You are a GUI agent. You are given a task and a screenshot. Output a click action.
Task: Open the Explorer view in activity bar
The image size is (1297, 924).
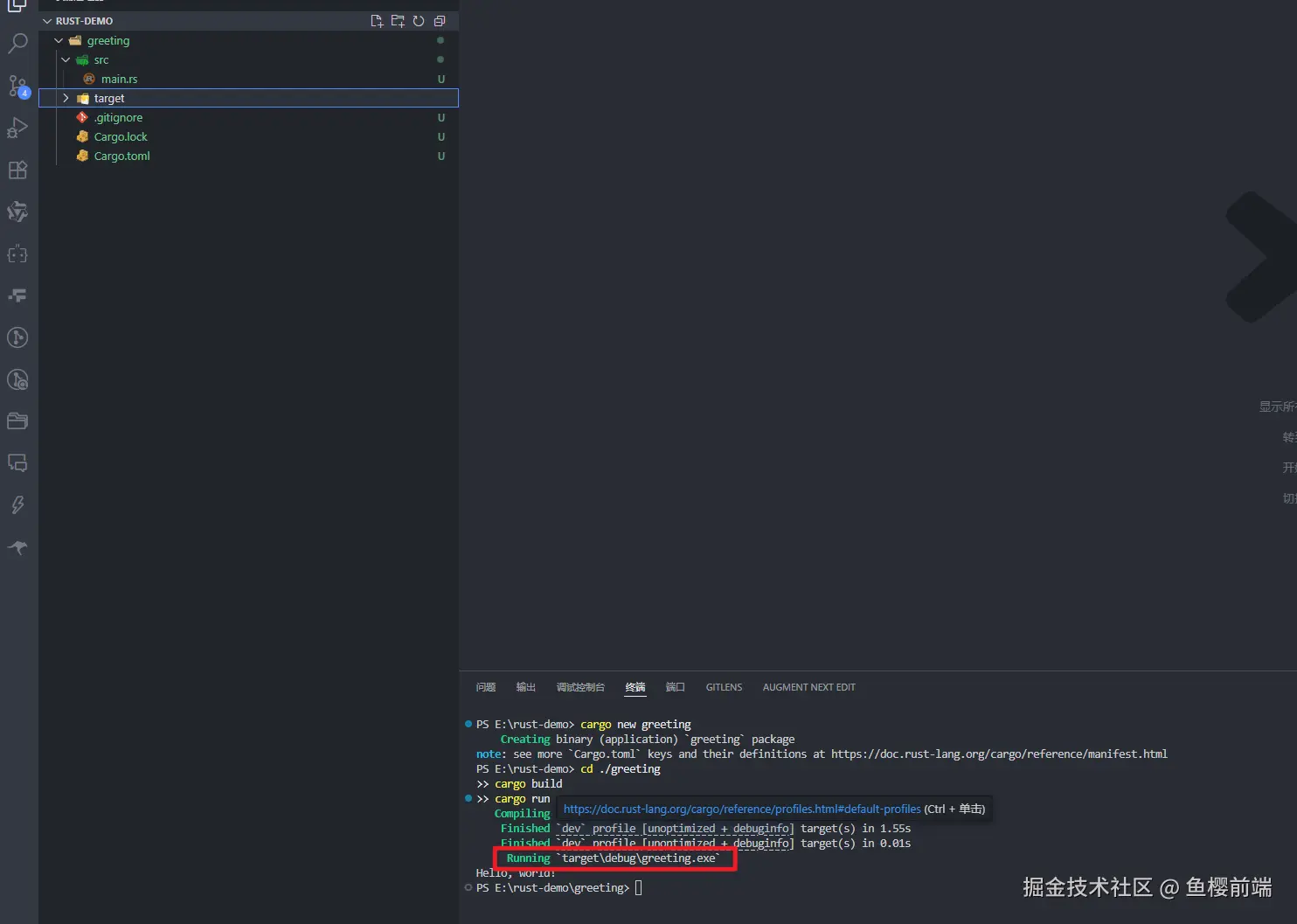[17, 5]
